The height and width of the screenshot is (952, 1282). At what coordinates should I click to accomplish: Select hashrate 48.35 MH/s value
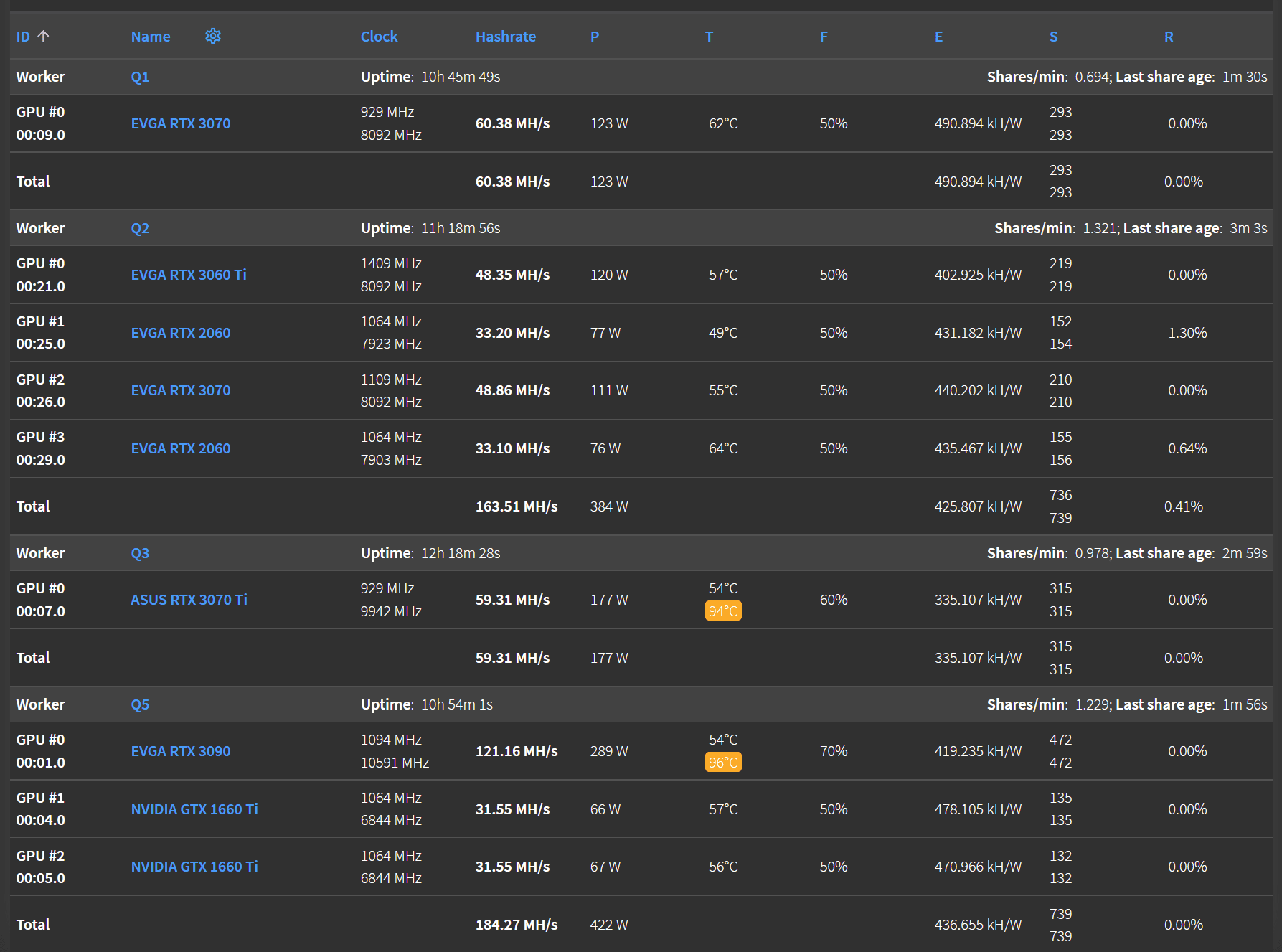pyautogui.click(x=512, y=275)
